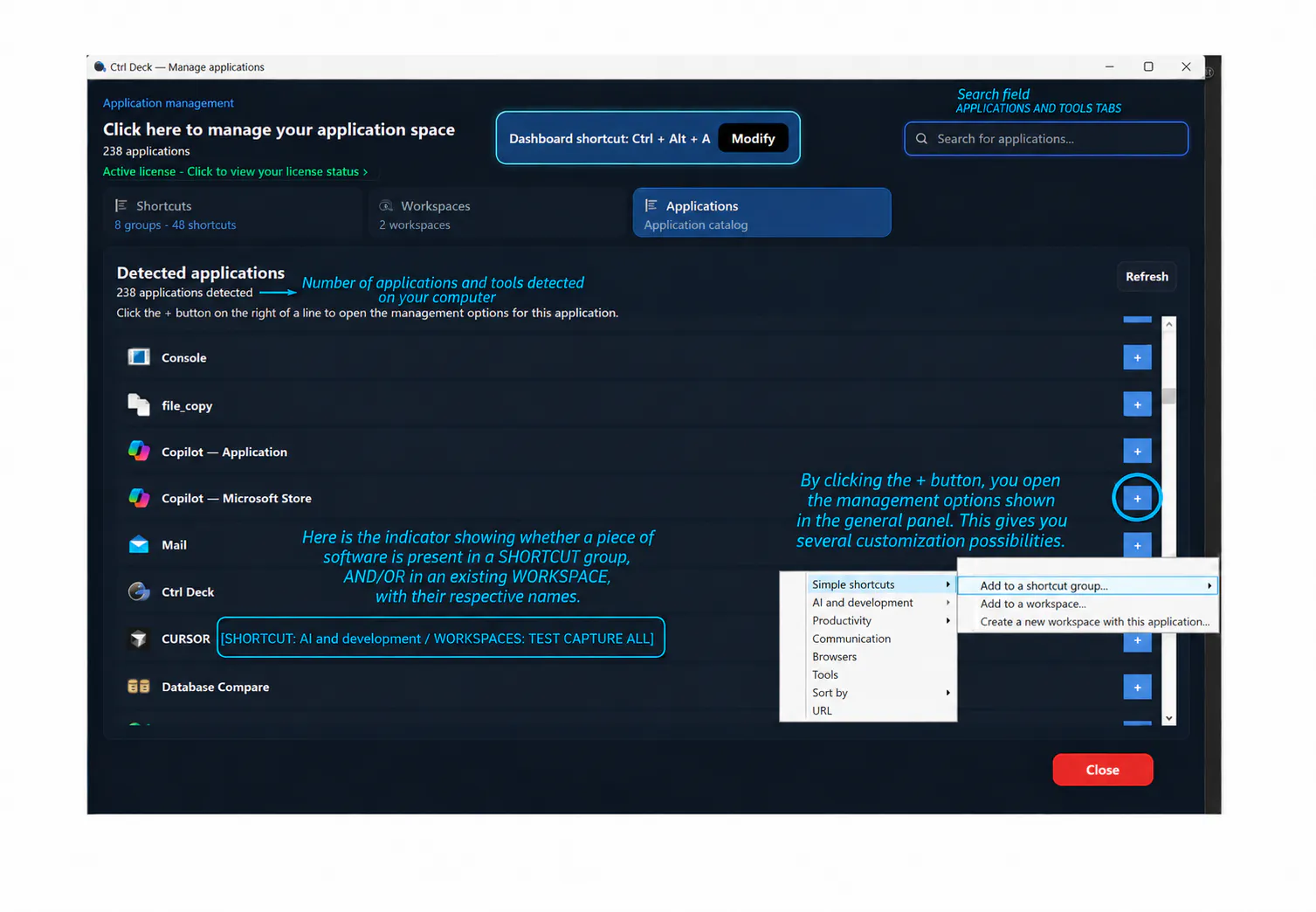Click the Mail envelope icon
This screenshot has width=1316, height=912.
click(x=139, y=544)
